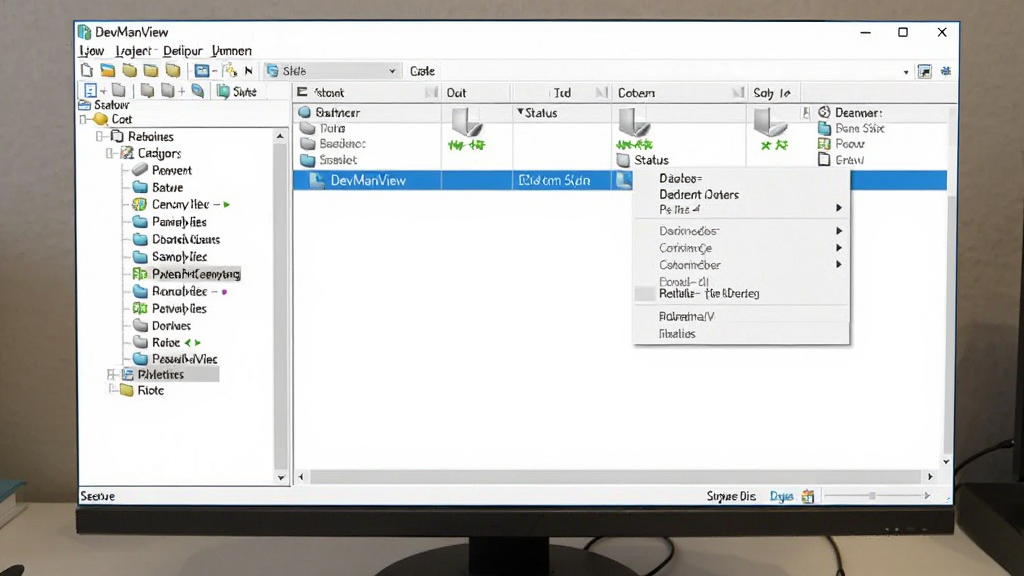
Task: Click the blue gear-like icon at far right of toolbar
Action: 946,71
